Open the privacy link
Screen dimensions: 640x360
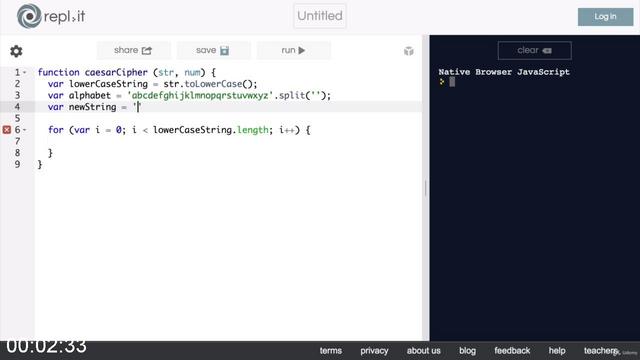click(374, 351)
